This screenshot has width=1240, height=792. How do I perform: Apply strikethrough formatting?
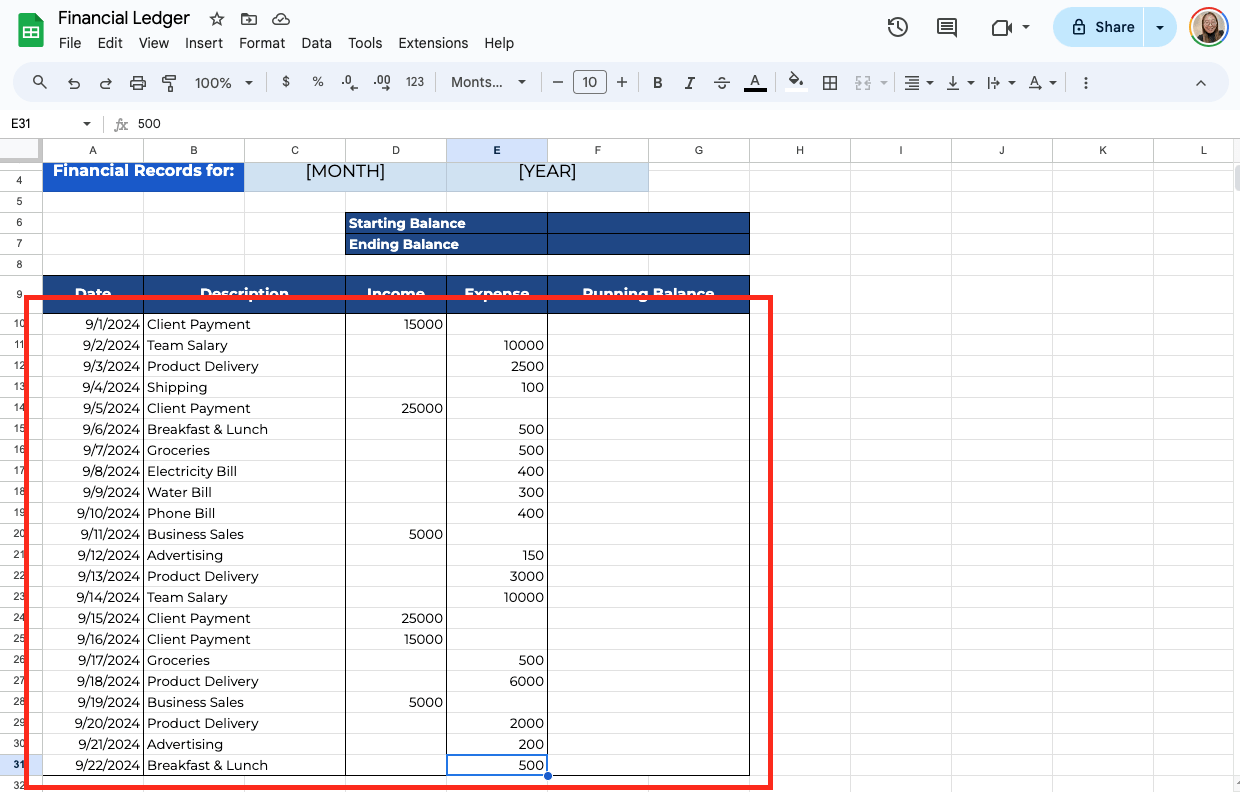(x=722, y=82)
